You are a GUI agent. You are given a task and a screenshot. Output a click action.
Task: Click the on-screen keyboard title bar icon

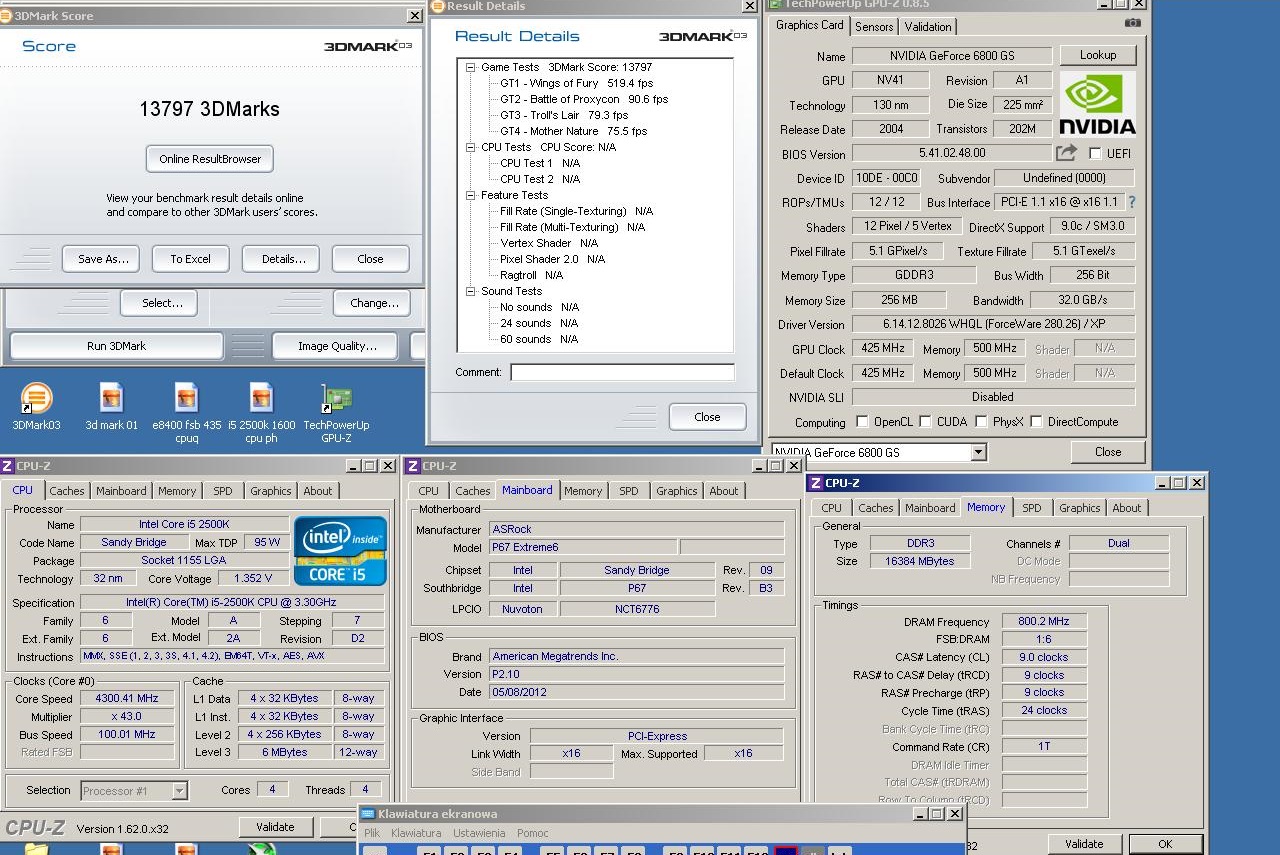tap(368, 814)
